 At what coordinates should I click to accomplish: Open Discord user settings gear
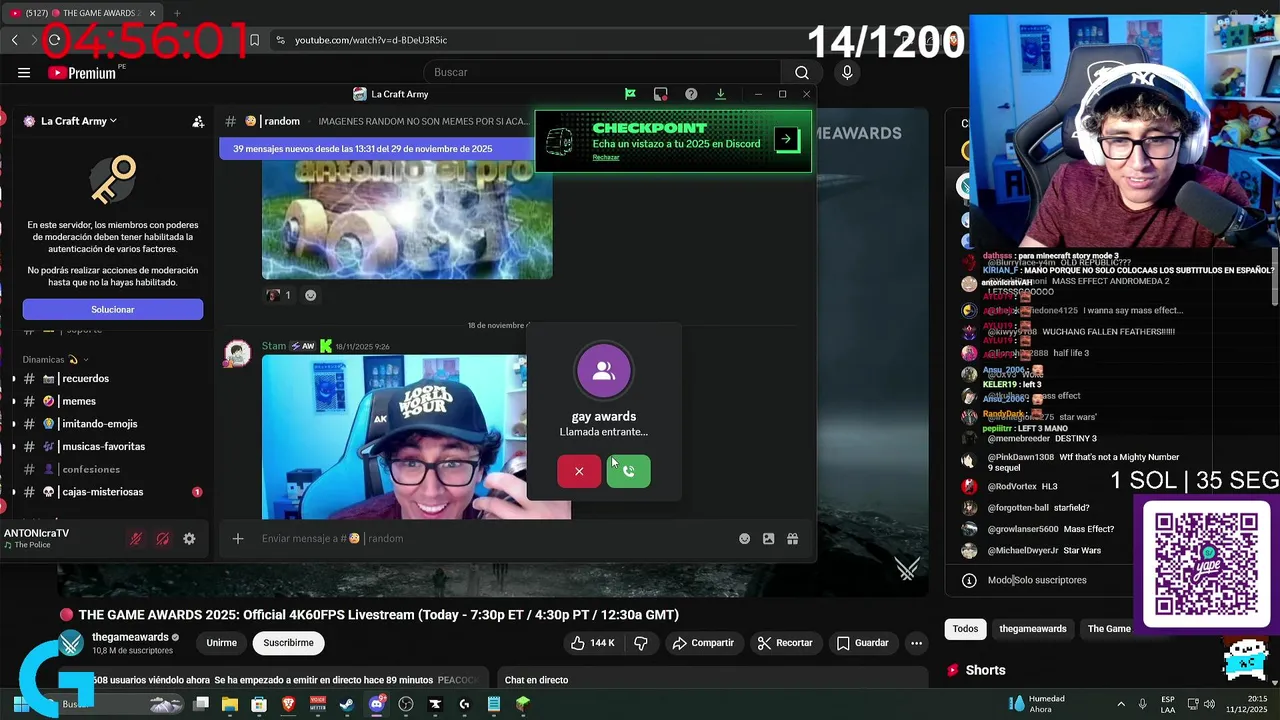click(189, 539)
